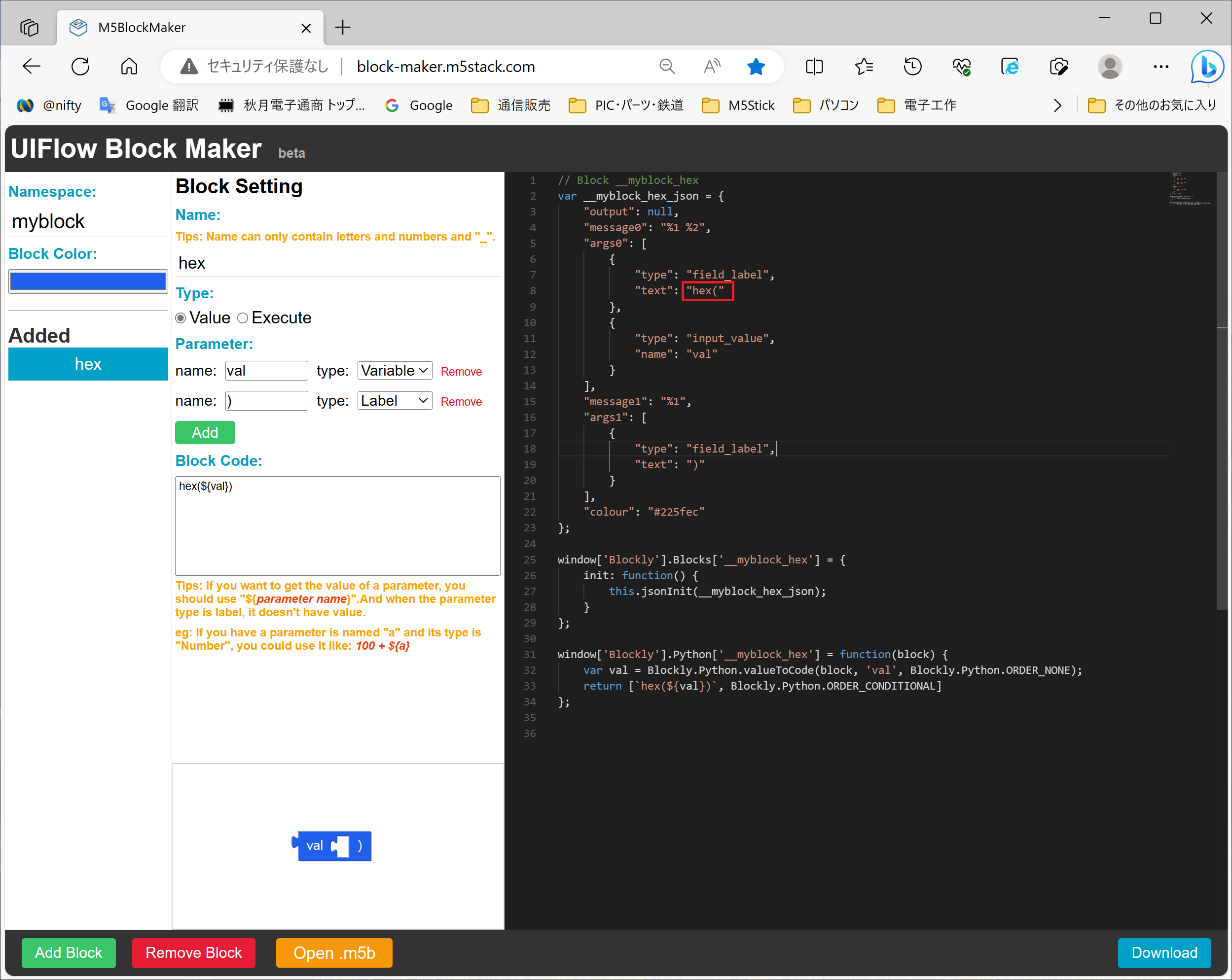Select the Value type radio button
The height and width of the screenshot is (980, 1232).
tap(181, 318)
